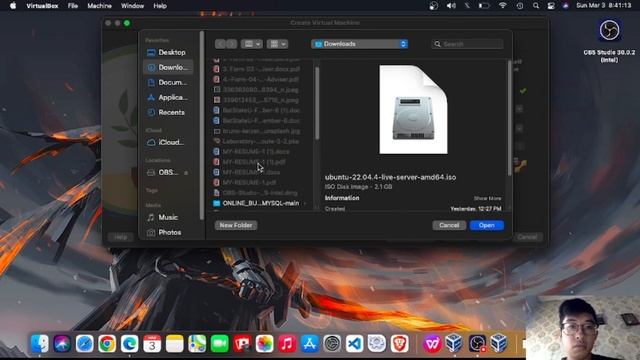This screenshot has height=360, width=640.
Task: Focus the Search field in file dialog
Action: point(467,44)
